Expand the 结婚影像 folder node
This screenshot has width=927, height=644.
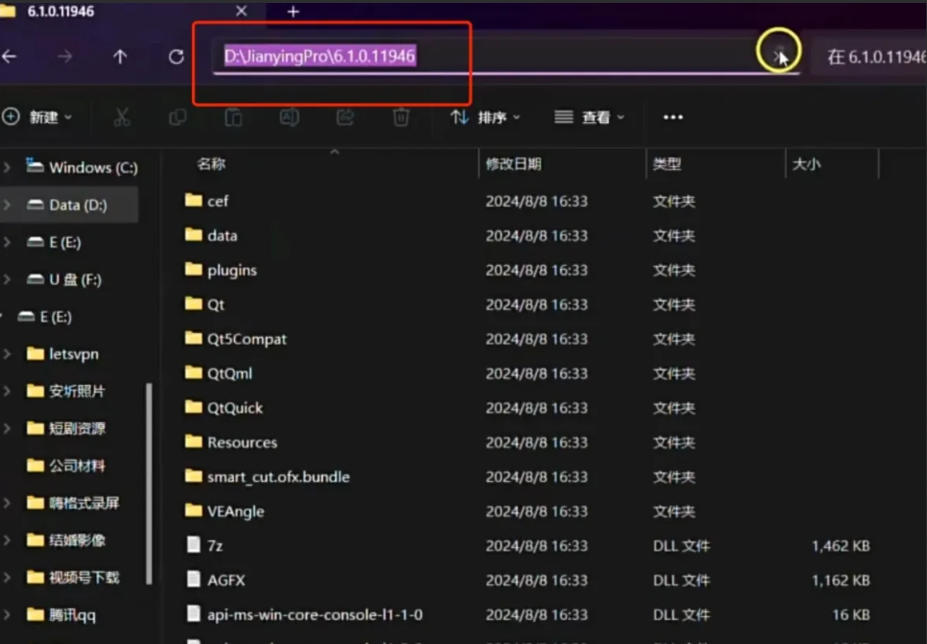[x=7, y=540]
